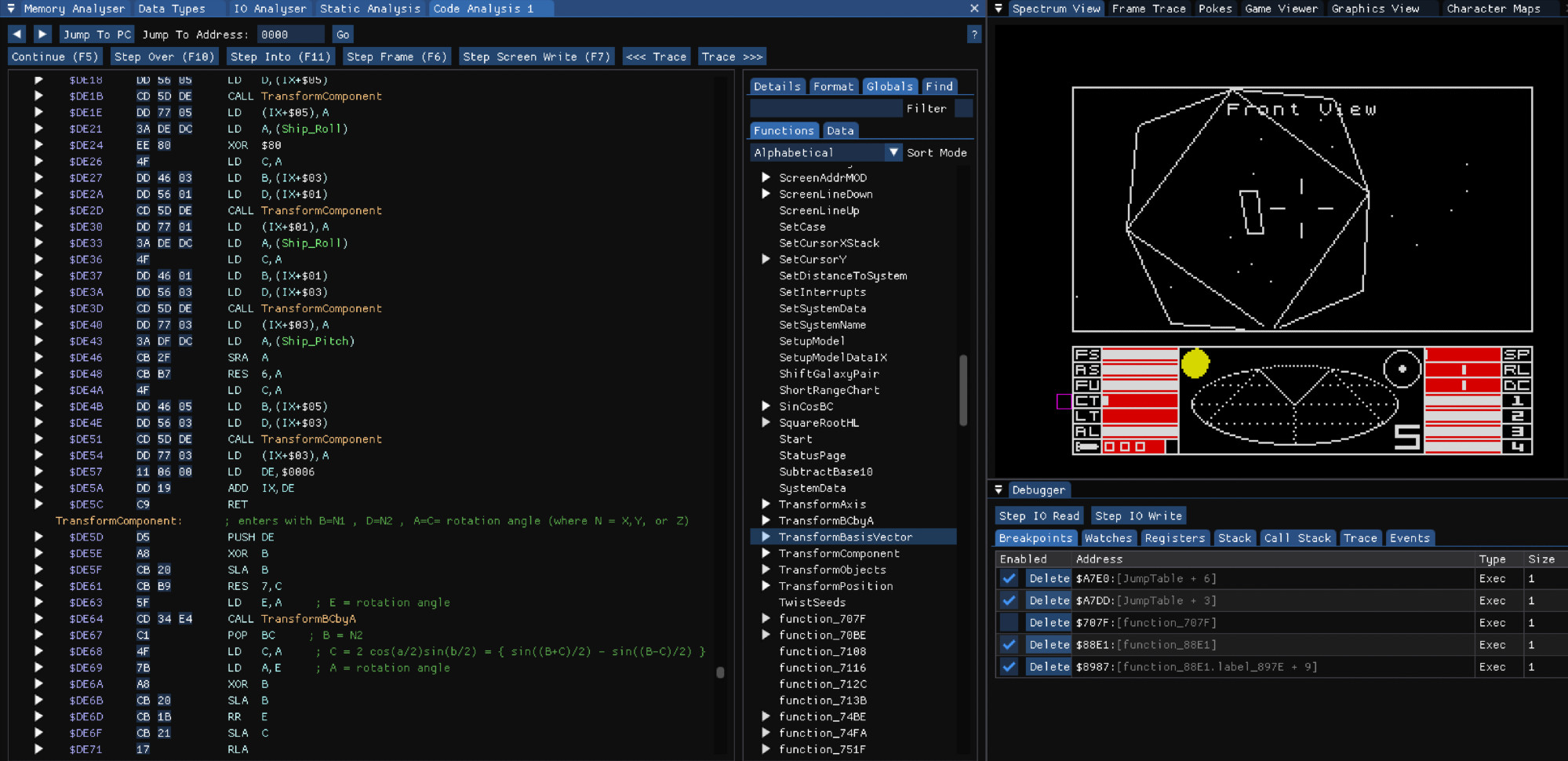
Task: Click Step Over (F10) button
Action: tap(164, 56)
